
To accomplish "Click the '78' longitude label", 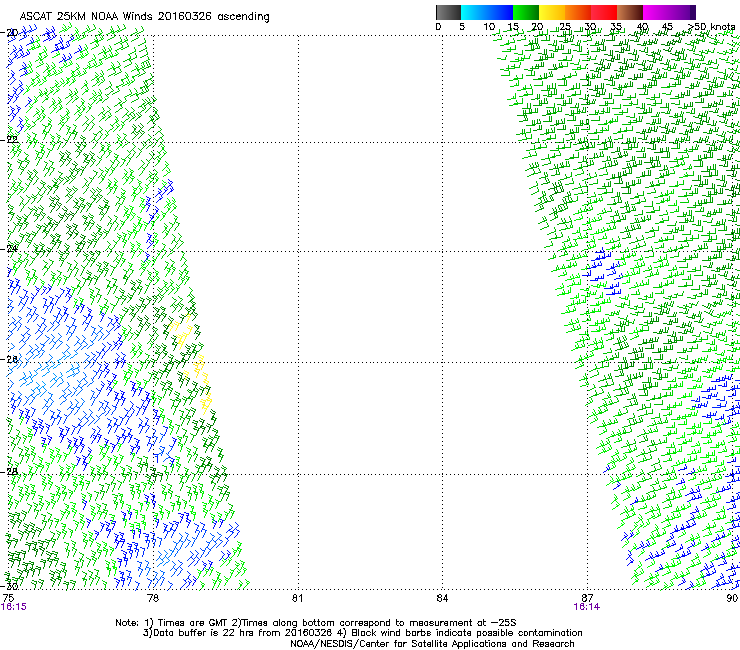I will pyautogui.click(x=153, y=598).
